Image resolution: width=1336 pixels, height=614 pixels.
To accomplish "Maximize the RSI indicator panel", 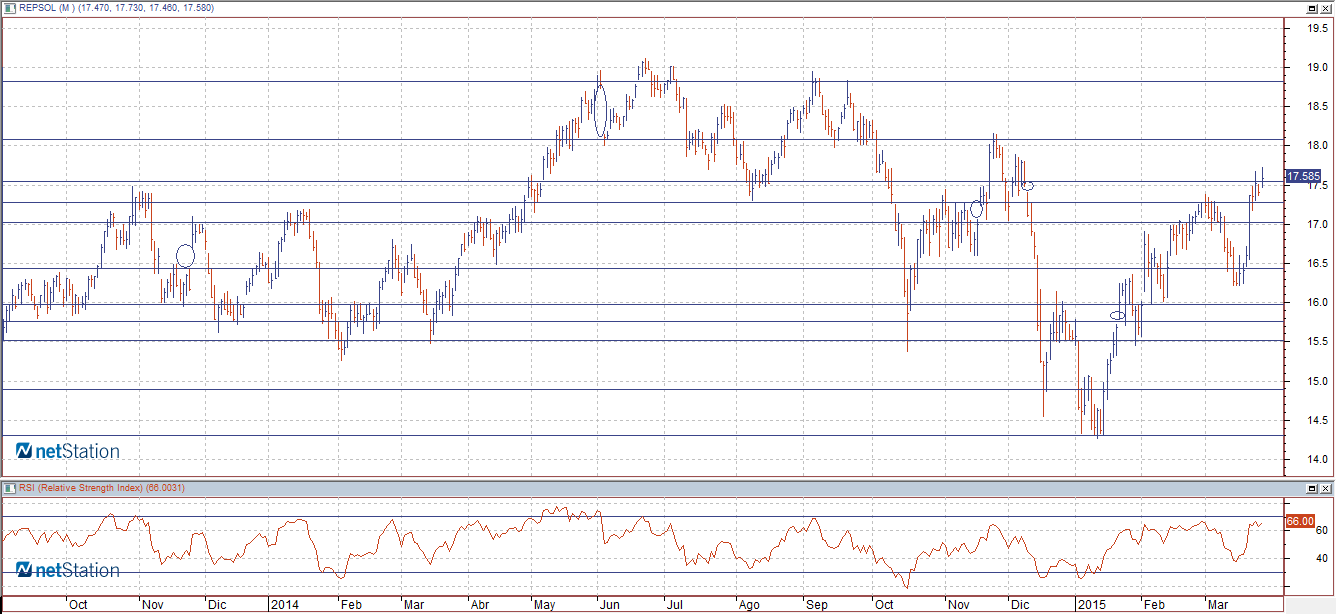I will coord(1311,488).
